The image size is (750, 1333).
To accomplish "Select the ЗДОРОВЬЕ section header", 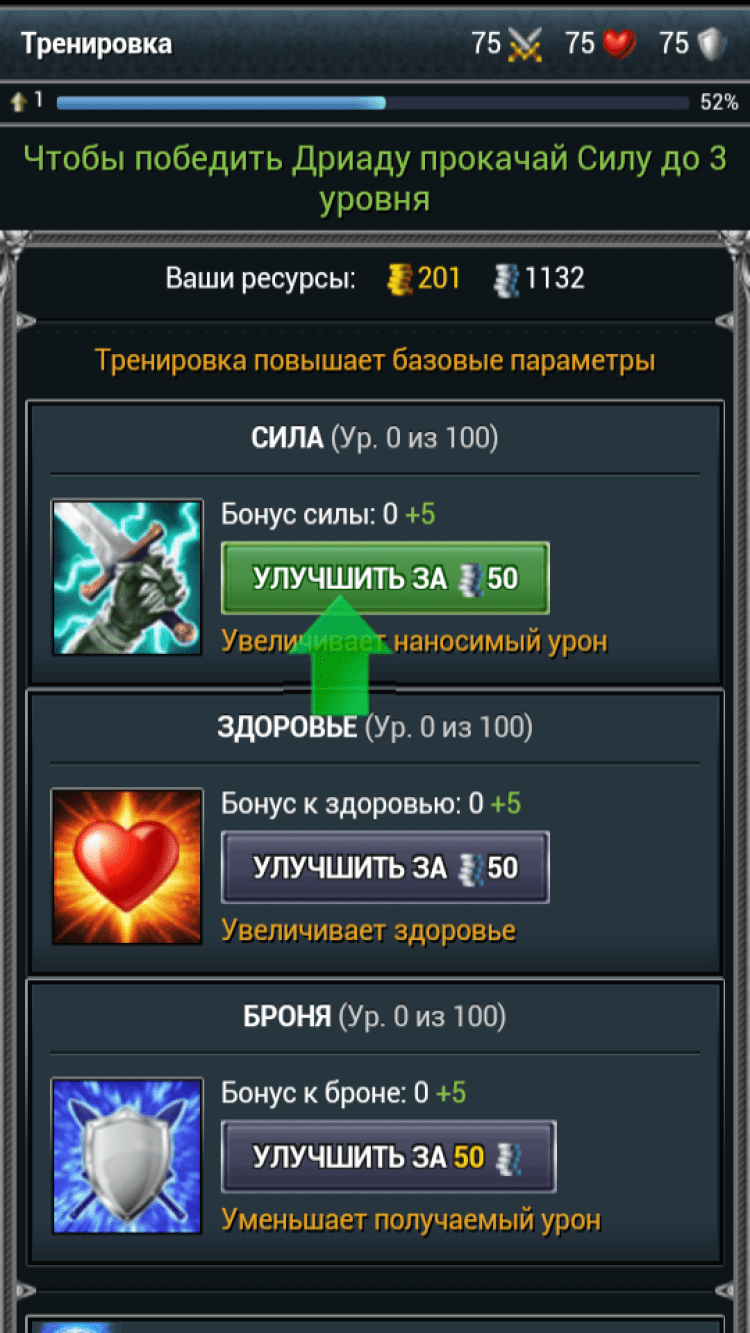I will (x=375, y=727).
